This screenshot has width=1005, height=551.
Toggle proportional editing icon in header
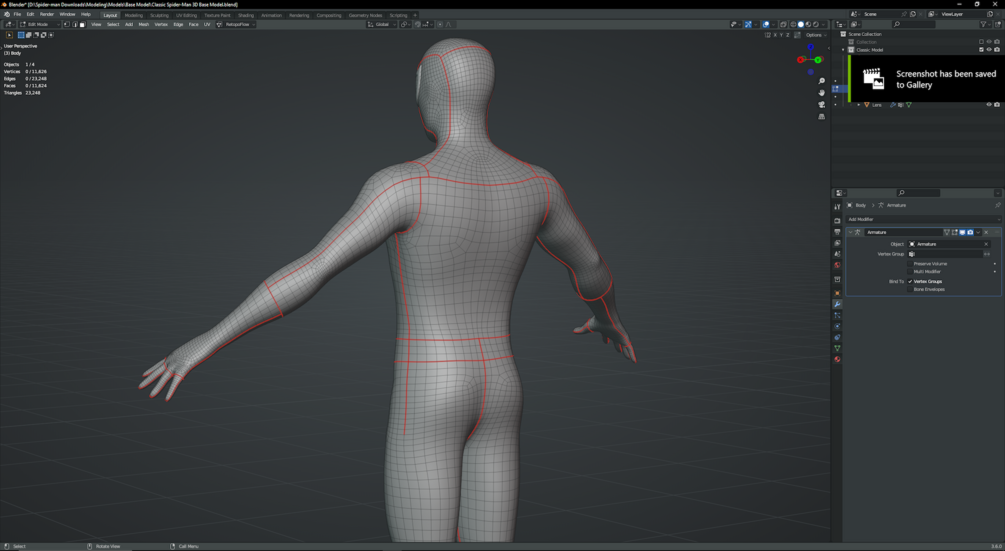440,24
